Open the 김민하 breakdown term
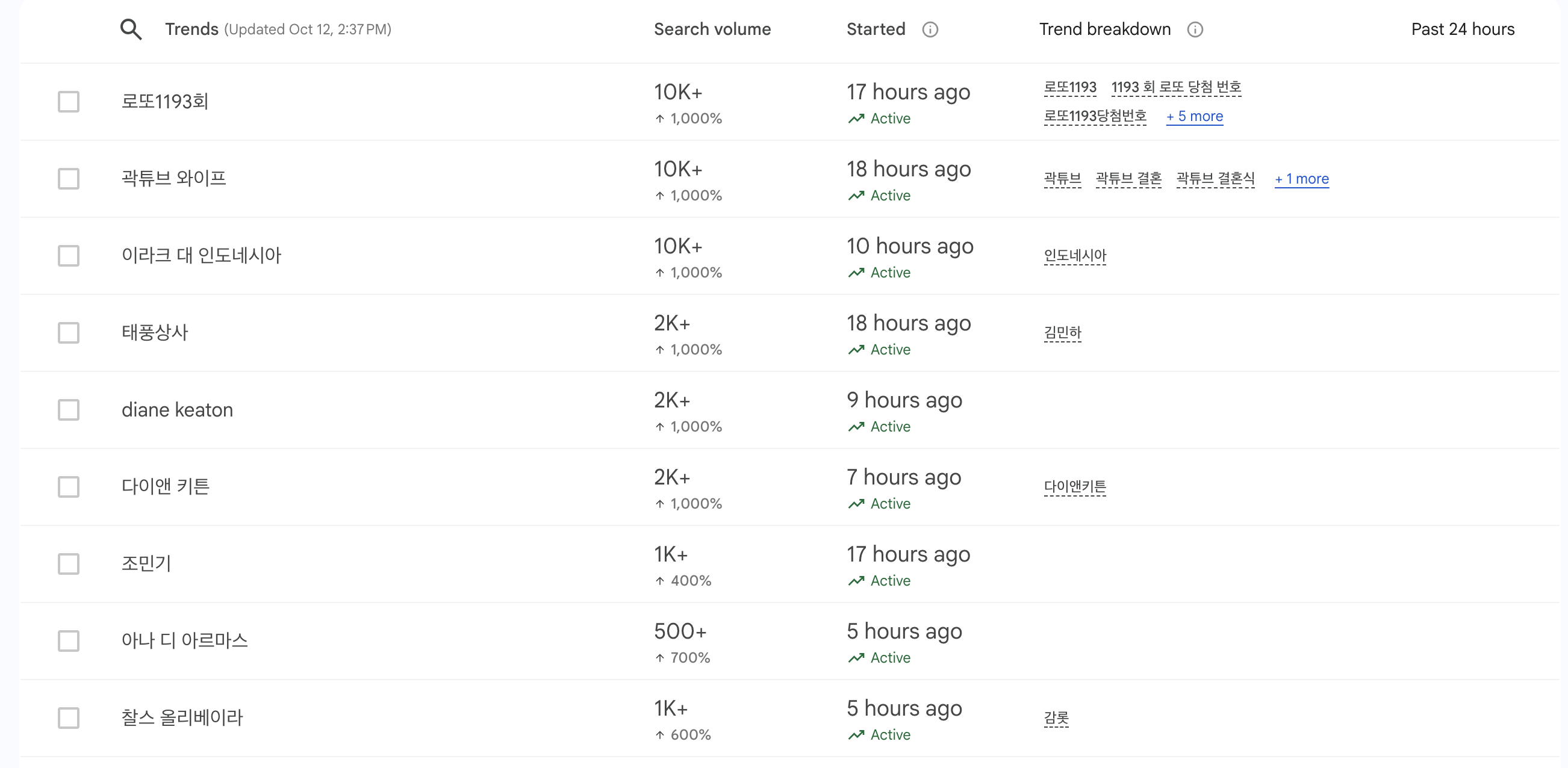 coord(1062,333)
